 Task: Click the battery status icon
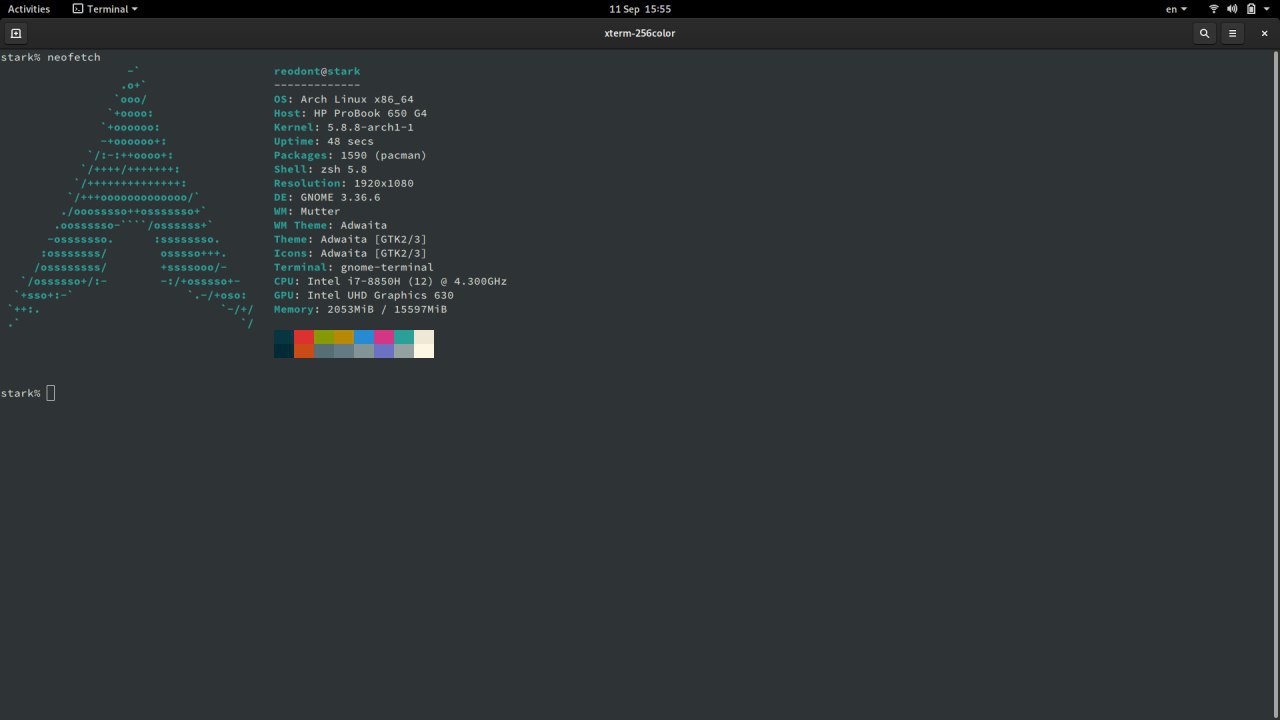[x=1250, y=9]
